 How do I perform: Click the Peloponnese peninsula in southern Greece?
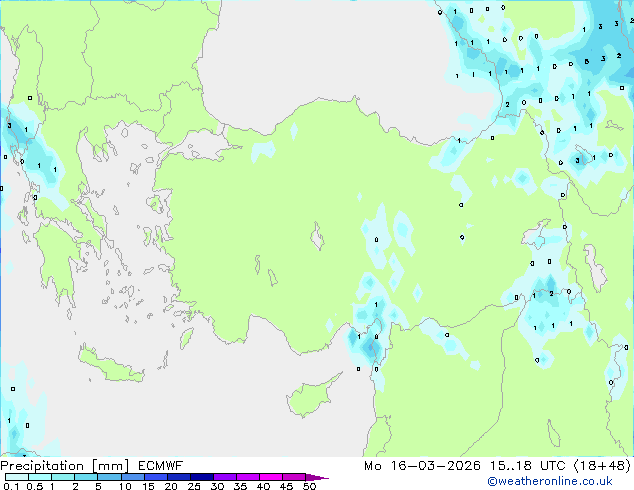57,259
